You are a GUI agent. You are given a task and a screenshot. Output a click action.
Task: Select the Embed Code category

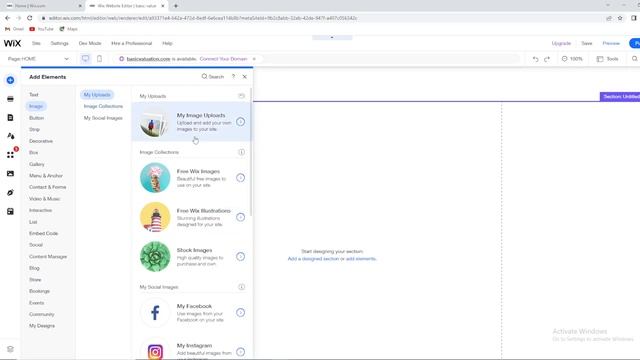tap(43, 233)
